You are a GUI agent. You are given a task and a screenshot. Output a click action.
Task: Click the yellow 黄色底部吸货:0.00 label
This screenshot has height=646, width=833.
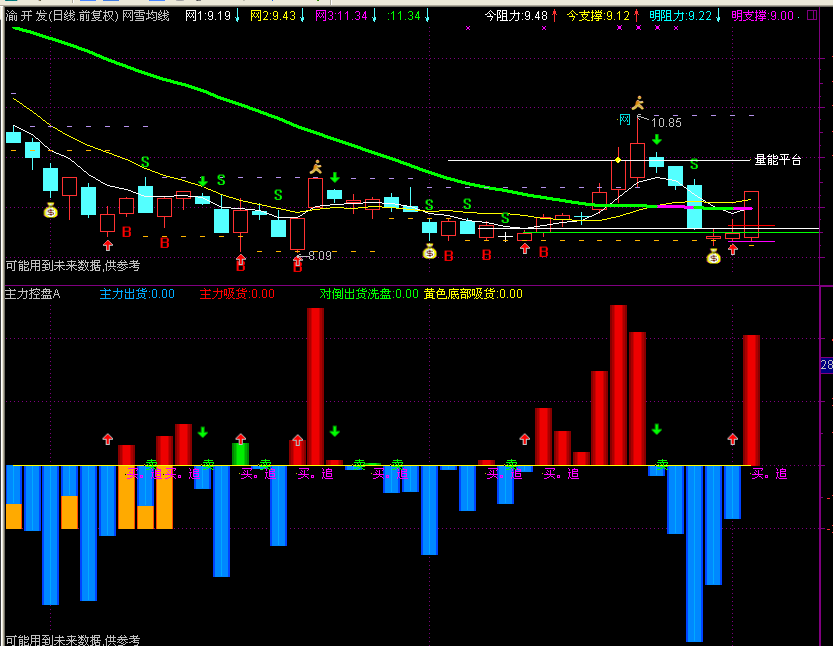coord(473,294)
